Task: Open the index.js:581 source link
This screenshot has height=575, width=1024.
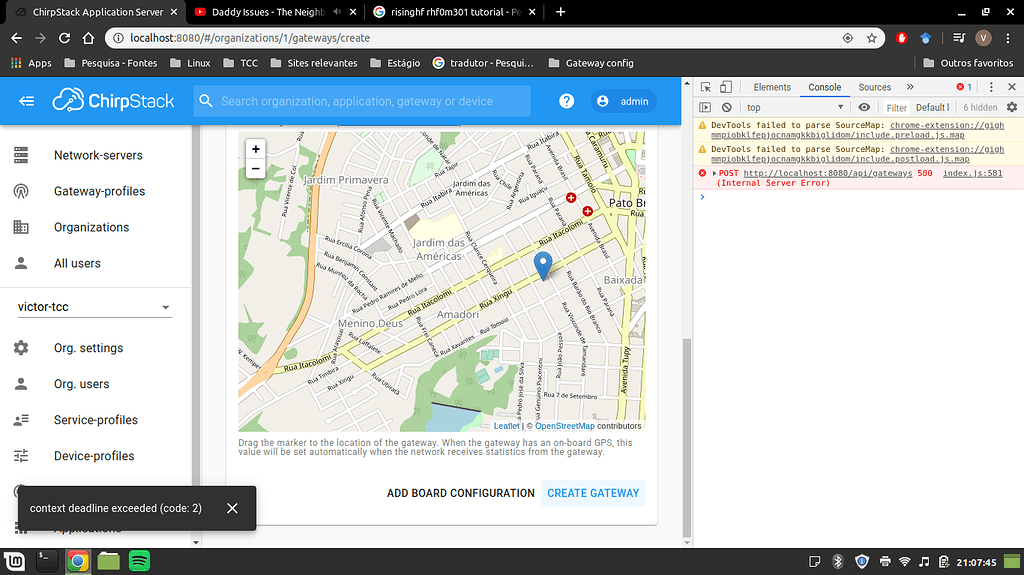Action: [x=972, y=173]
